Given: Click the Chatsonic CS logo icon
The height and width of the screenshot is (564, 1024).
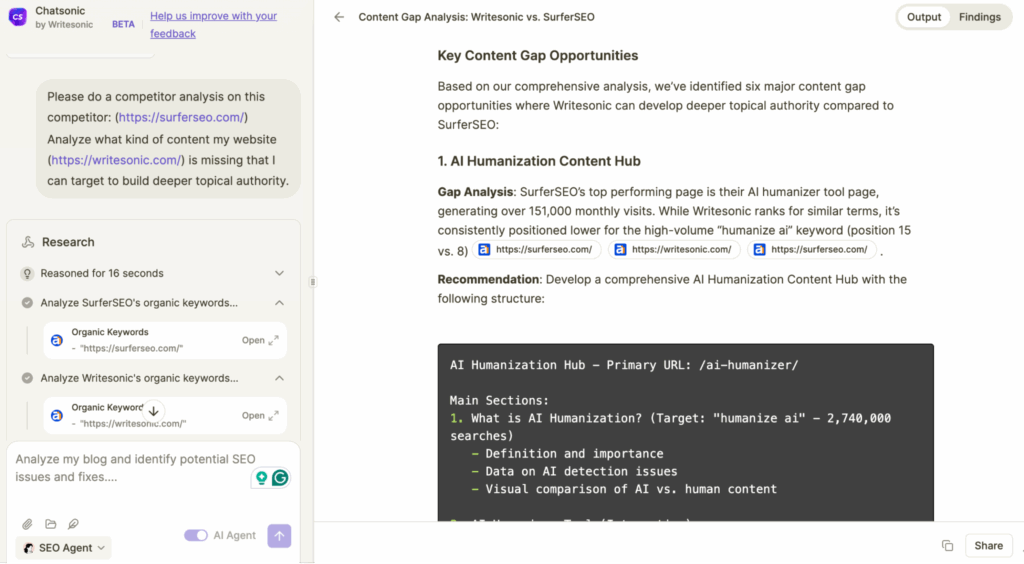Looking at the screenshot, I should pyautogui.click(x=18, y=17).
